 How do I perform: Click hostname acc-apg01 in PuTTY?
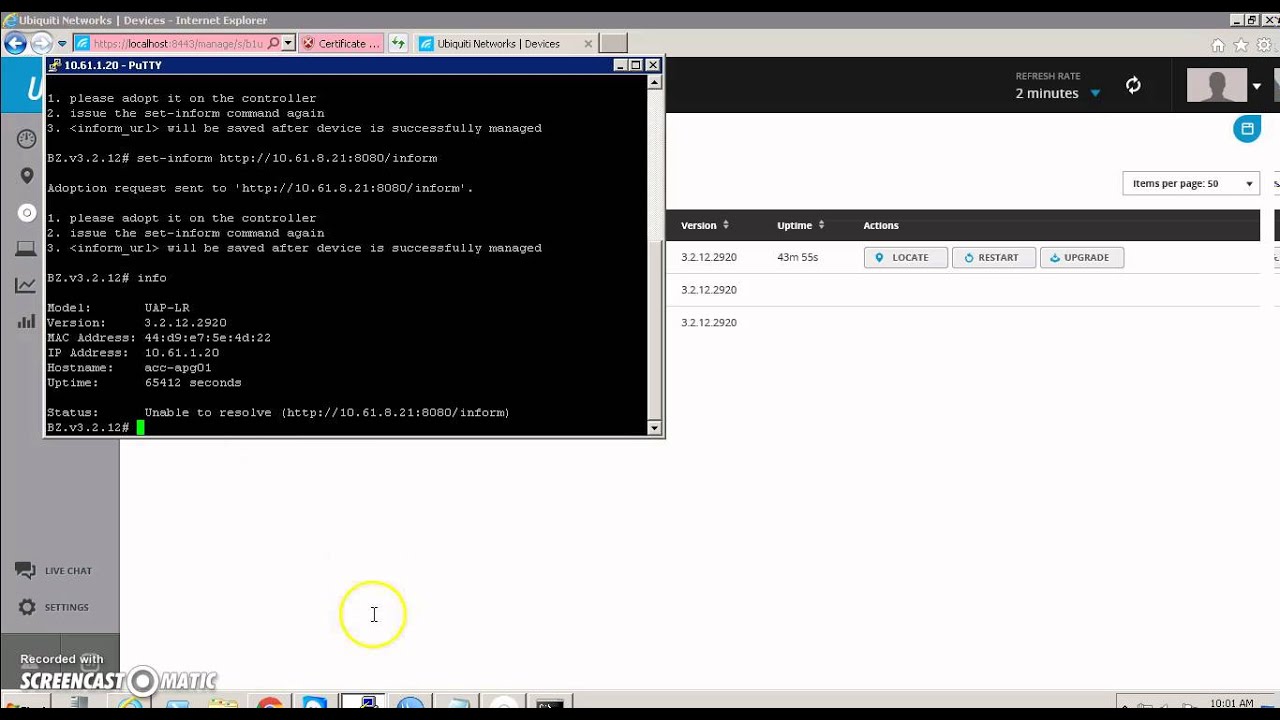point(178,368)
